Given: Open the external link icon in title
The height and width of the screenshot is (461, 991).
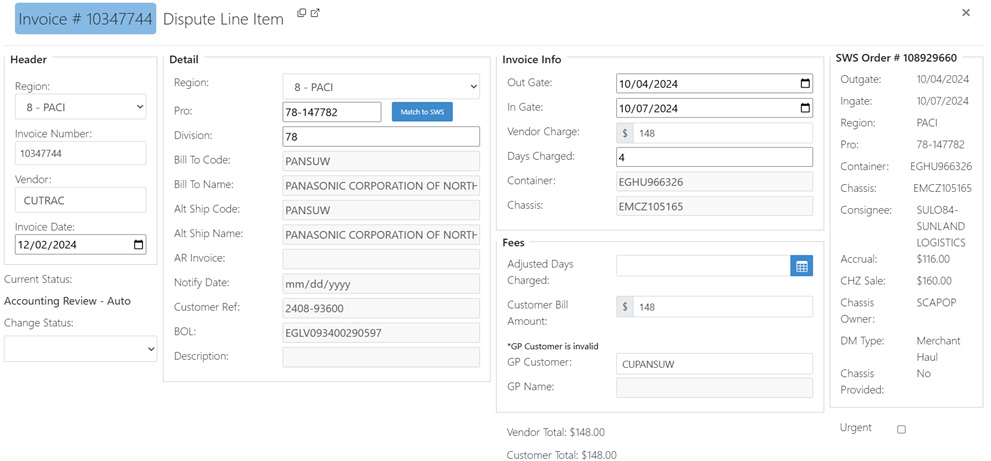Looking at the screenshot, I should point(315,13).
